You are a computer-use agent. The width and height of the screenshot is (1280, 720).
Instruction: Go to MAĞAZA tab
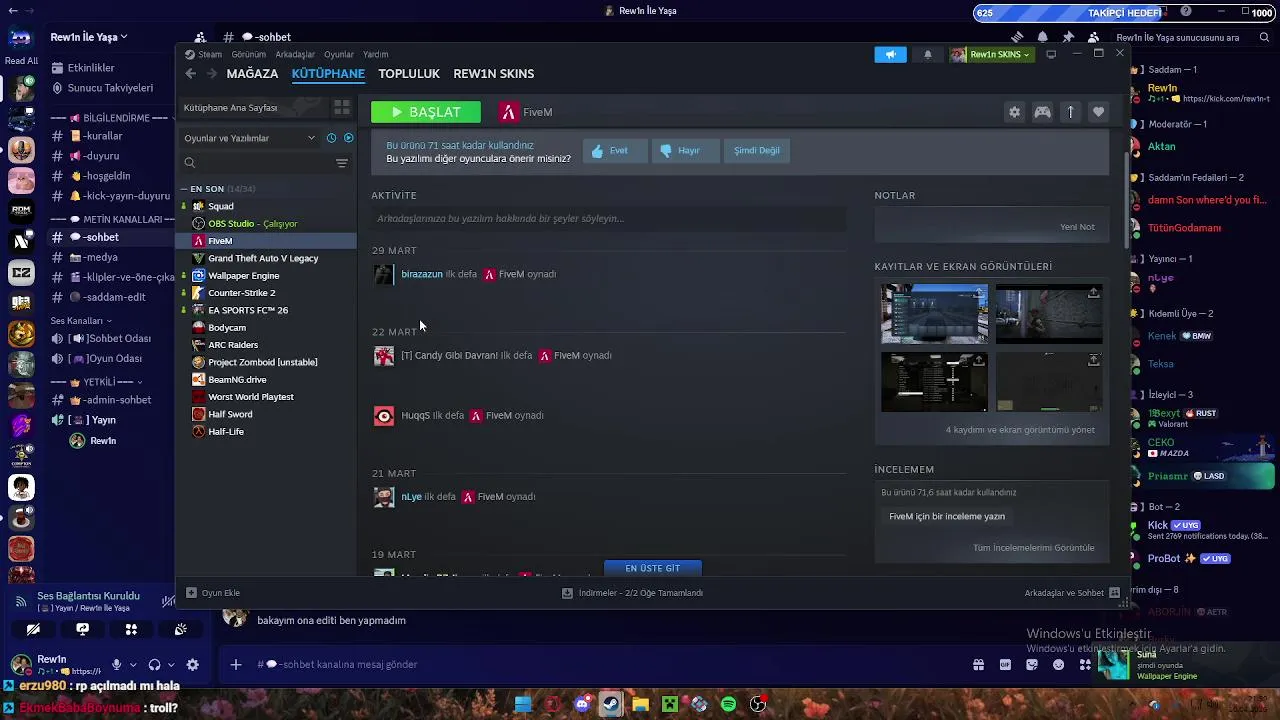[x=252, y=74]
